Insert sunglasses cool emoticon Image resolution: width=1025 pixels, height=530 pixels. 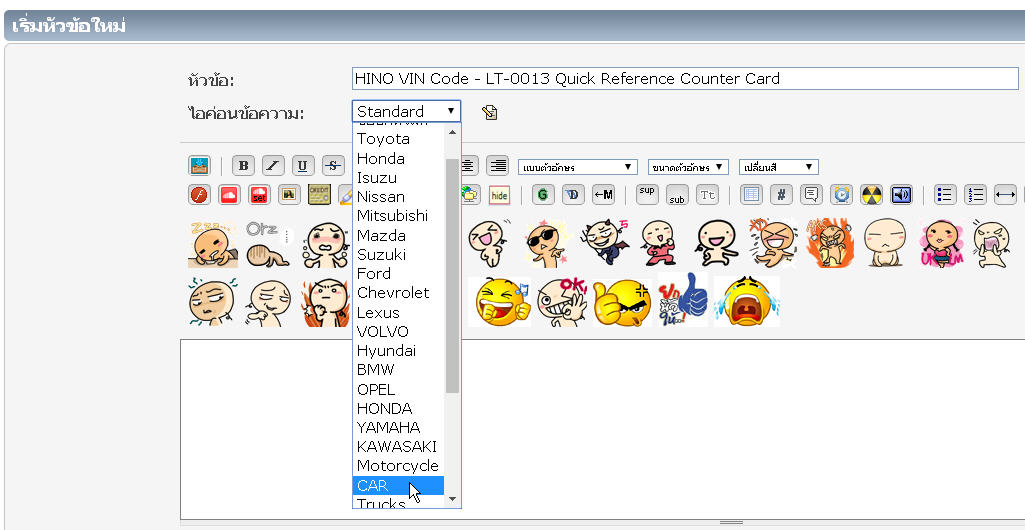(x=548, y=243)
